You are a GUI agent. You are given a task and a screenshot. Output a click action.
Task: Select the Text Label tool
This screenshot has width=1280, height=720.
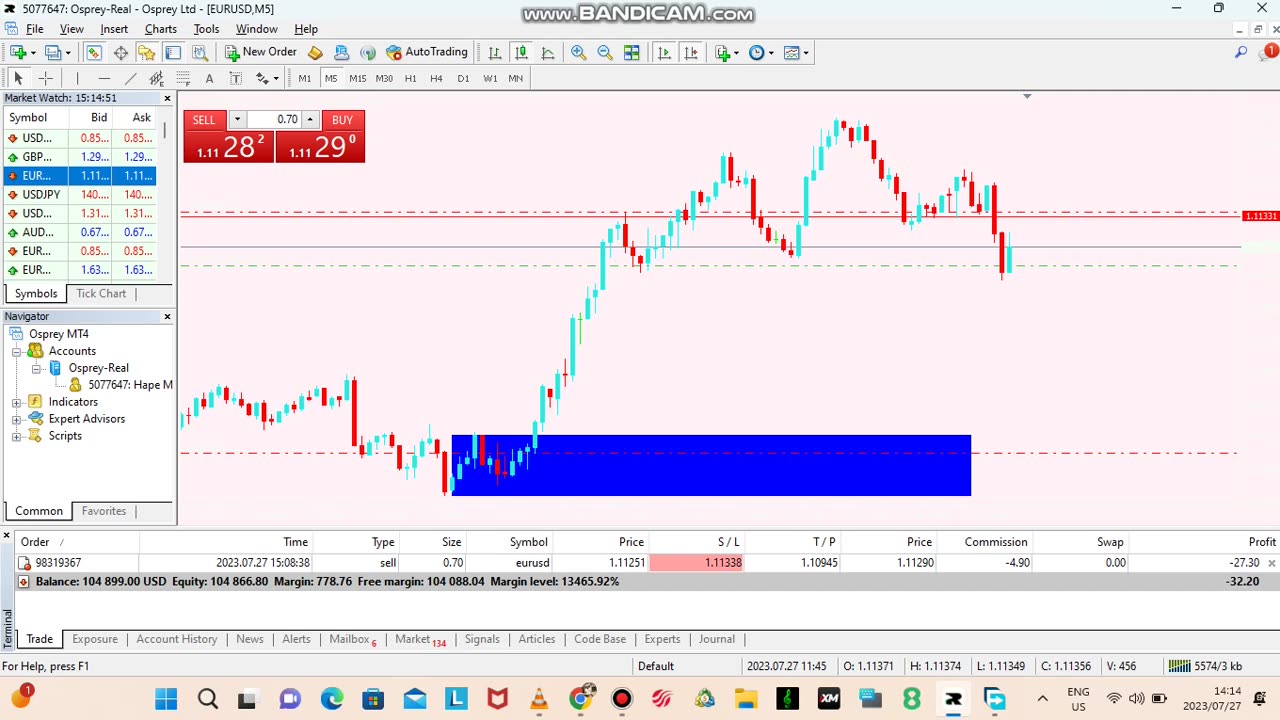[235, 78]
